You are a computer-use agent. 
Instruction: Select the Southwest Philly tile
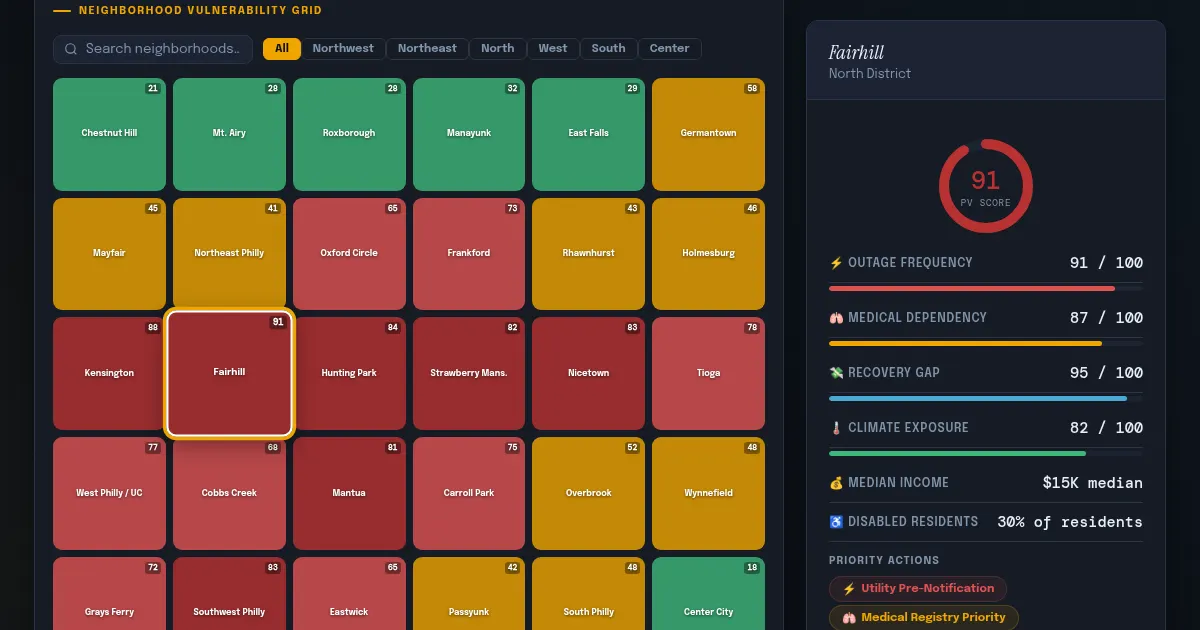pyautogui.click(x=229, y=594)
